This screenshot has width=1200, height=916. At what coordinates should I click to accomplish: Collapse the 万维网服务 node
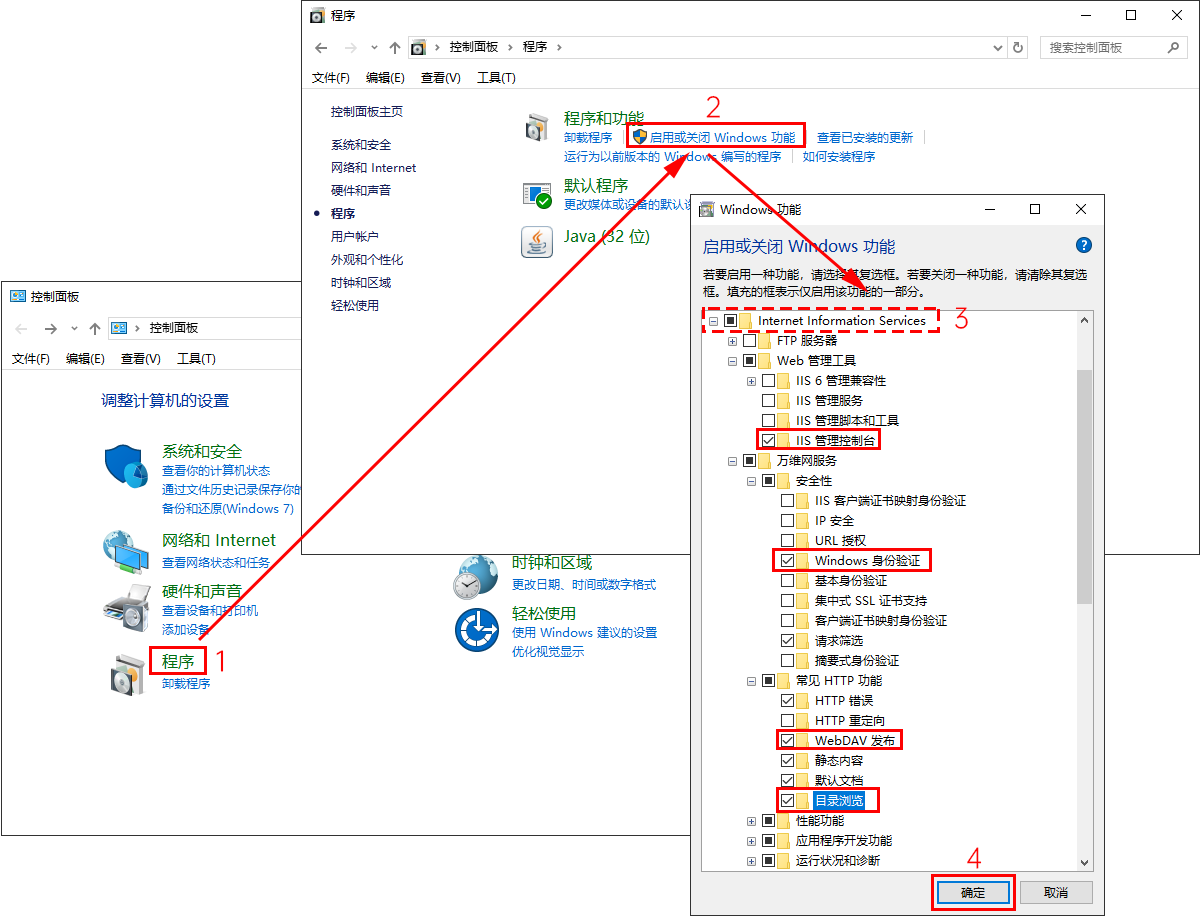[733, 461]
